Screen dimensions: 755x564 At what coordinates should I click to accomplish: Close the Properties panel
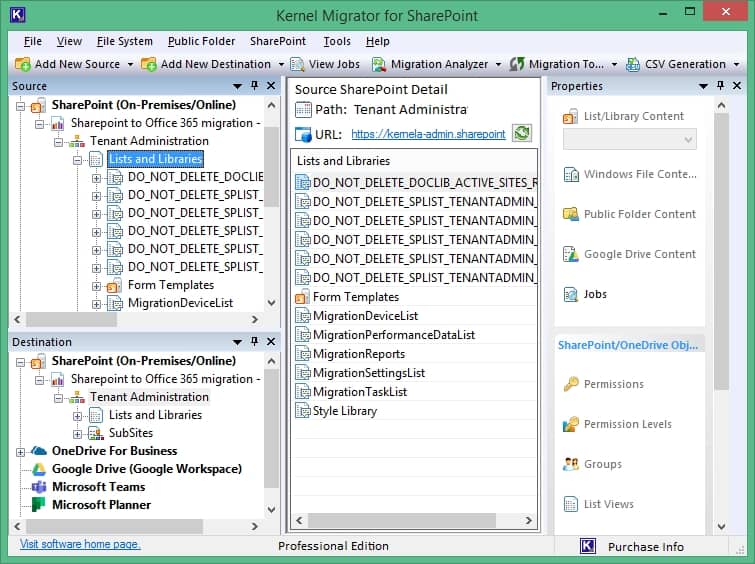click(x=737, y=86)
